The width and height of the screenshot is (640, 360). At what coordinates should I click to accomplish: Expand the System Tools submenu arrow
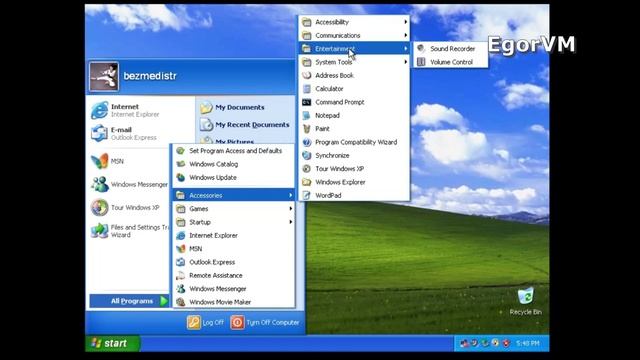tap(405, 62)
